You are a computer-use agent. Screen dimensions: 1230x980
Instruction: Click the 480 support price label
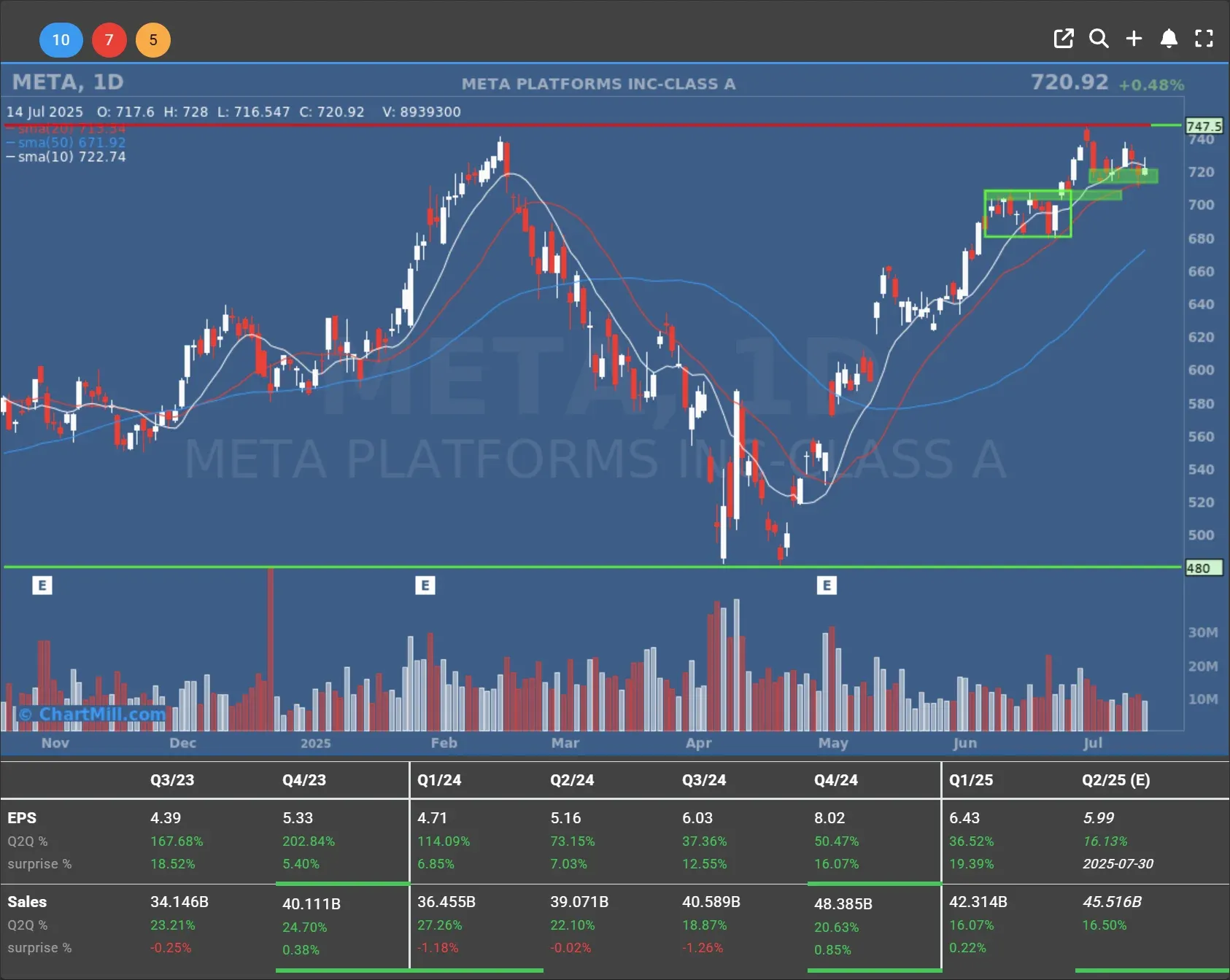1204,568
